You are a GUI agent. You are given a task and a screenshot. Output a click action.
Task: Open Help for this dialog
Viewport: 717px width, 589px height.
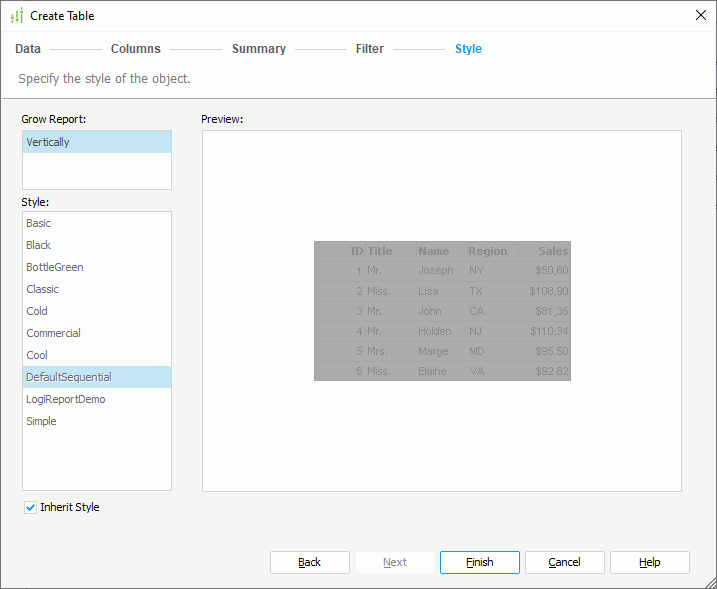(650, 562)
